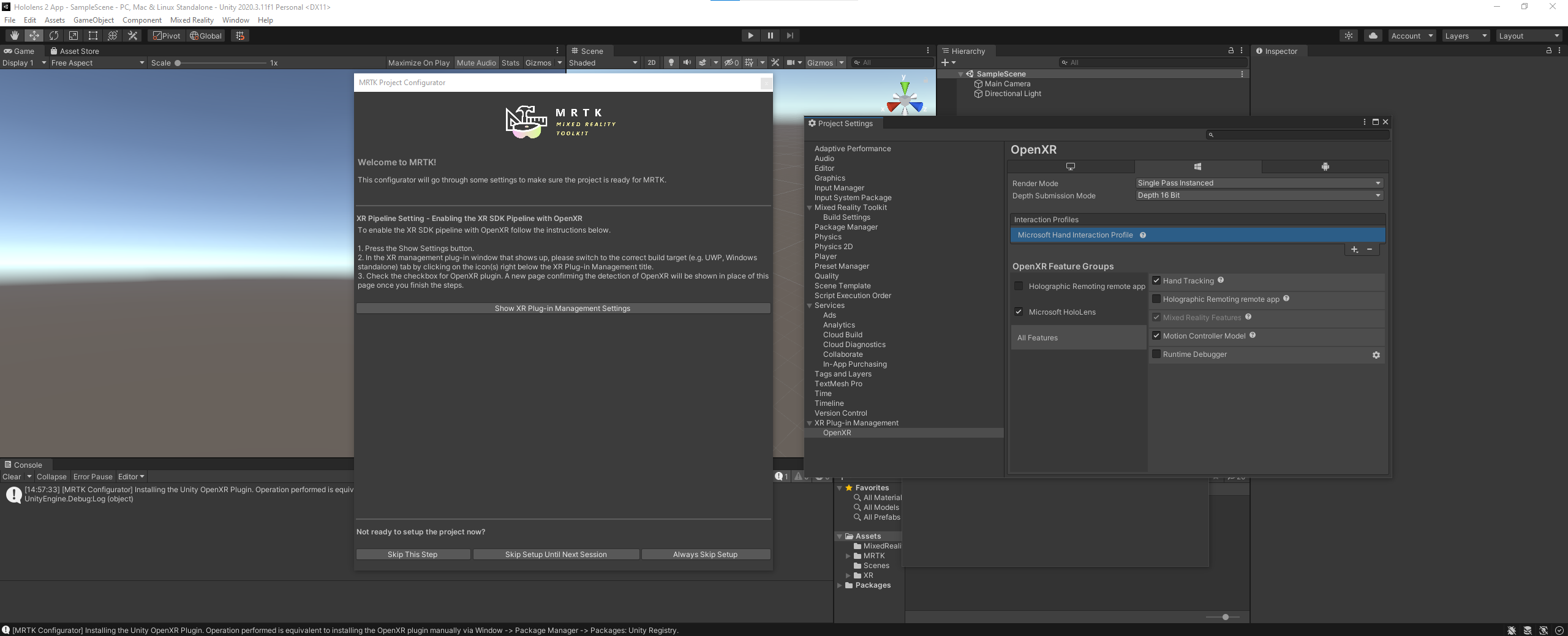Click Show XR Plug-in Management Settings
Image resolution: width=1568 pixels, height=636 pixels.
563,309
